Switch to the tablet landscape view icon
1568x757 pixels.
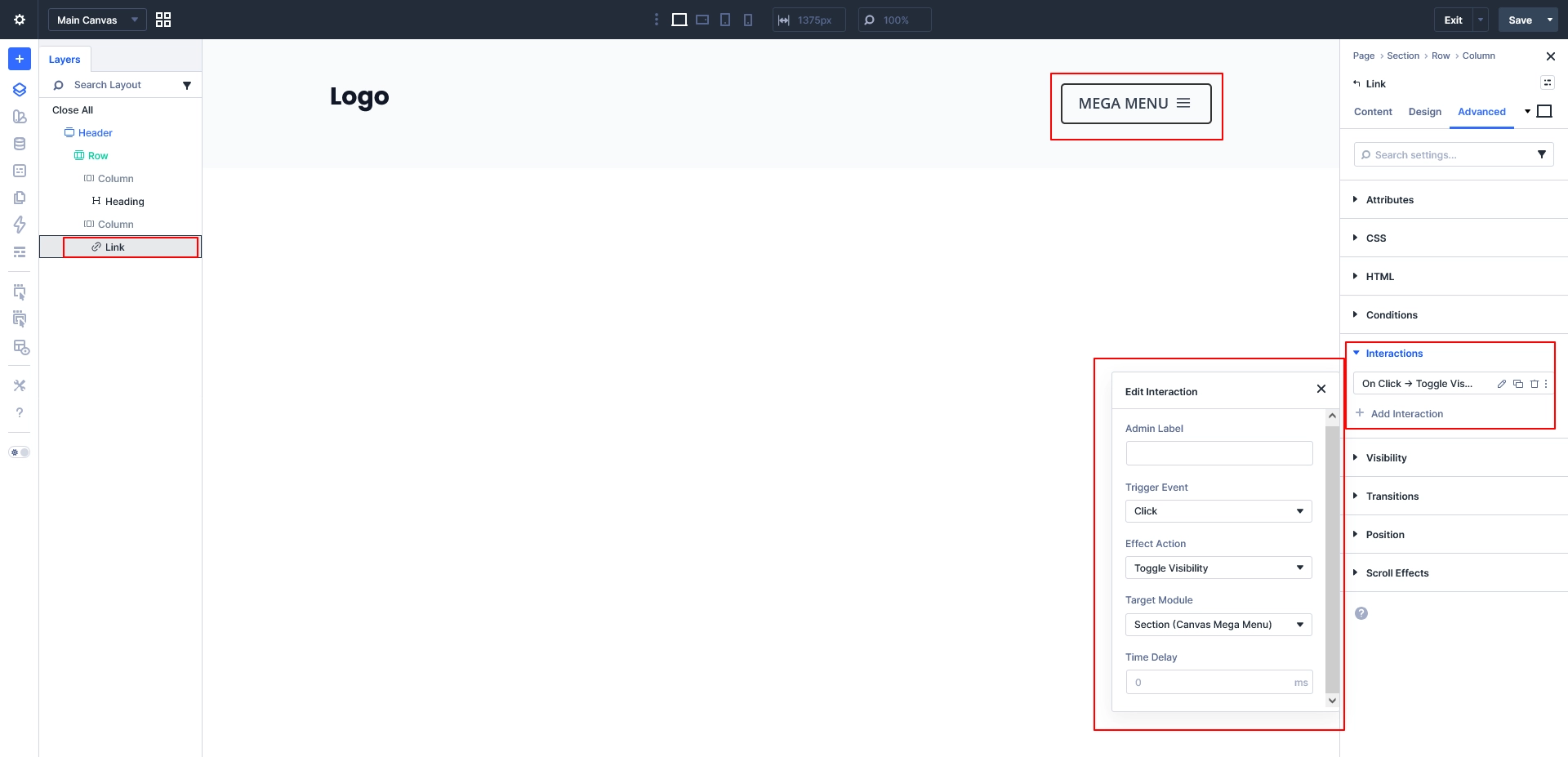click(702, 20)
